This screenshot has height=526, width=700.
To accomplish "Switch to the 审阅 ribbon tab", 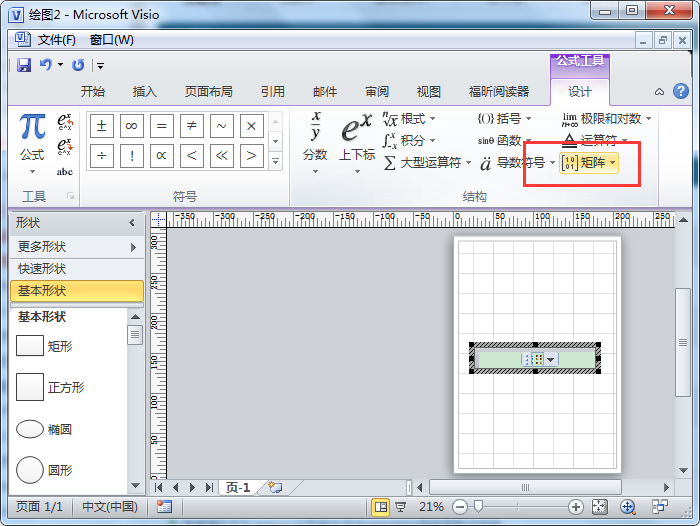I will (377, 92).
